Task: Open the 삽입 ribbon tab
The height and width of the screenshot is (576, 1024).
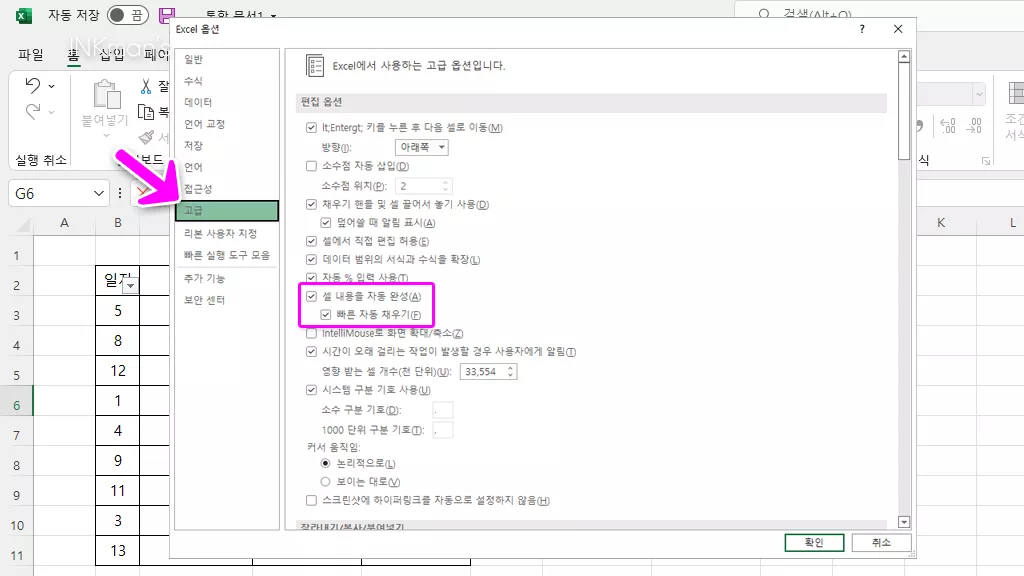Action: pos(112,55)
